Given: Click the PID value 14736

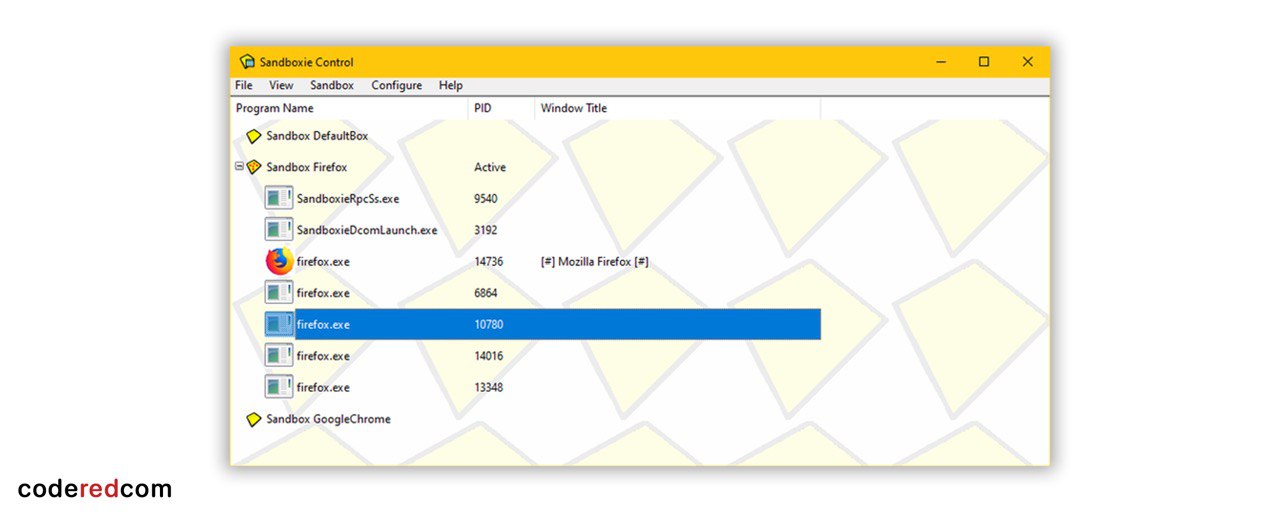Looking at the screenshot, I should (x=488, y=262).
